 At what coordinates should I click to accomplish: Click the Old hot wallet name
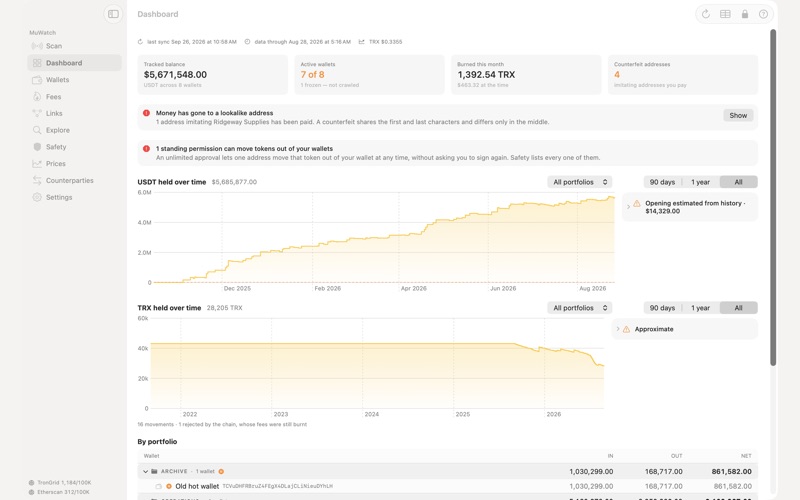point(197,487)
